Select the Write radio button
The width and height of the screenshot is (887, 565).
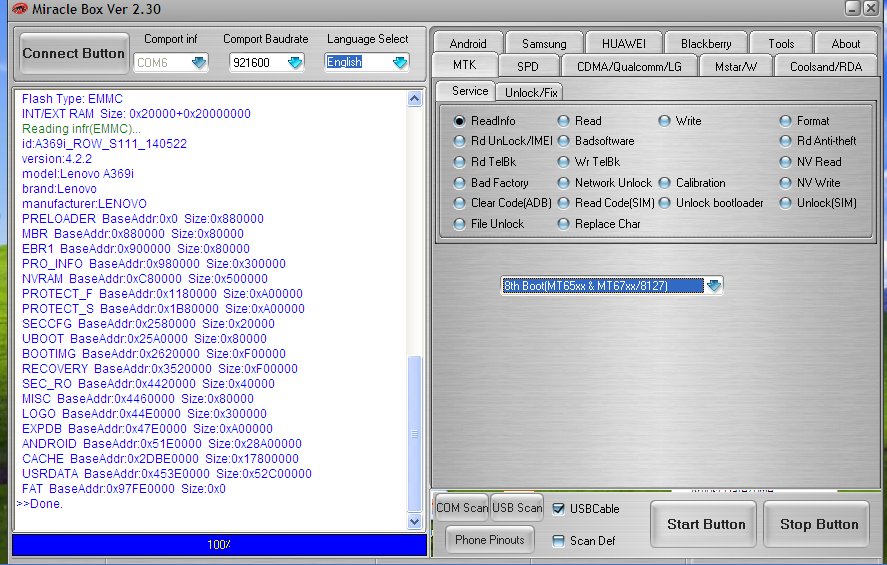click(664, 121)
